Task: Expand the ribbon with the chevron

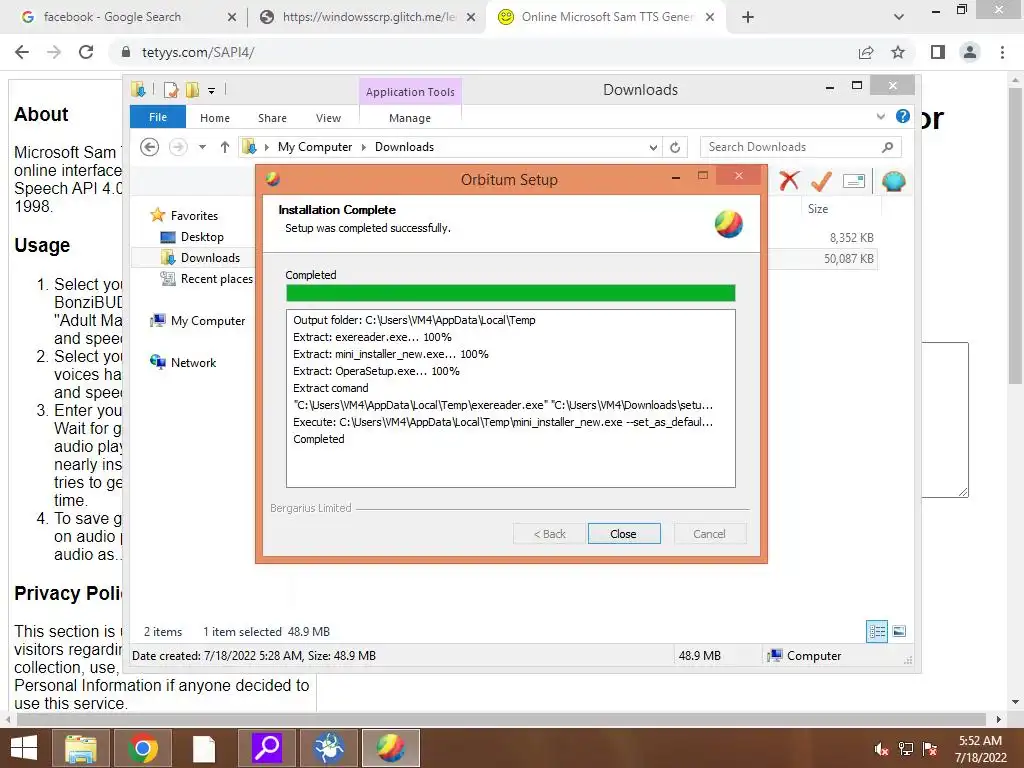Action: (881, 116)
